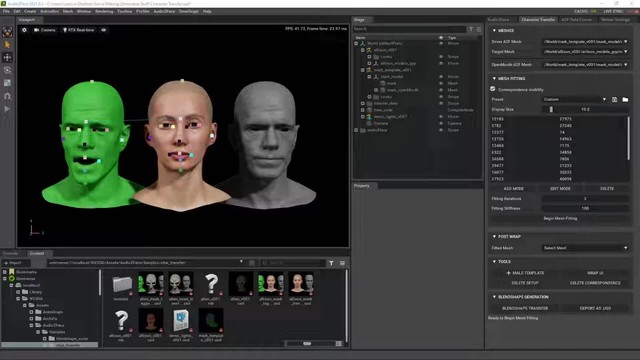Click the BLENDSHAPE TRANSFER button
This screenshot has width=640, height=360.
point(525,308)
